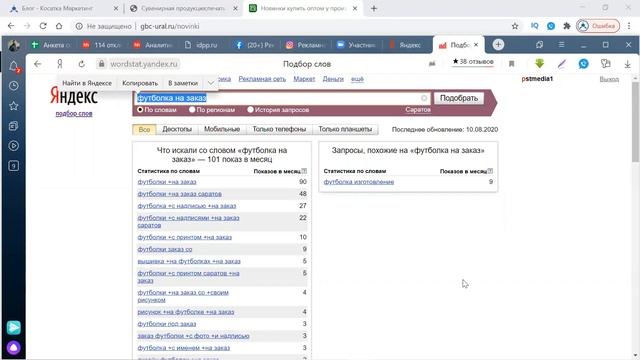
Task: Click the Chrome profile 'Ошибка' button
Action: click(598, 26)
